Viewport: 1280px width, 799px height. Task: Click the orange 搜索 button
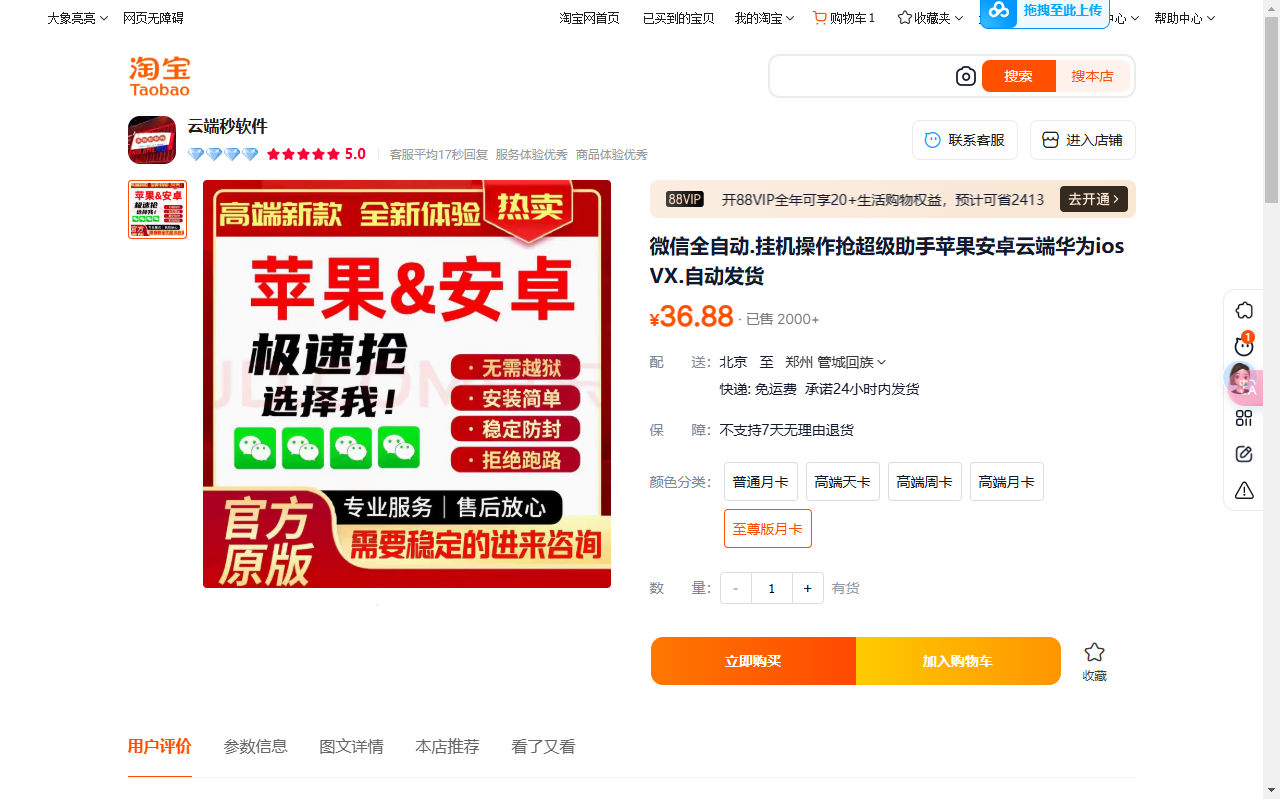[x=1019, y=76]
